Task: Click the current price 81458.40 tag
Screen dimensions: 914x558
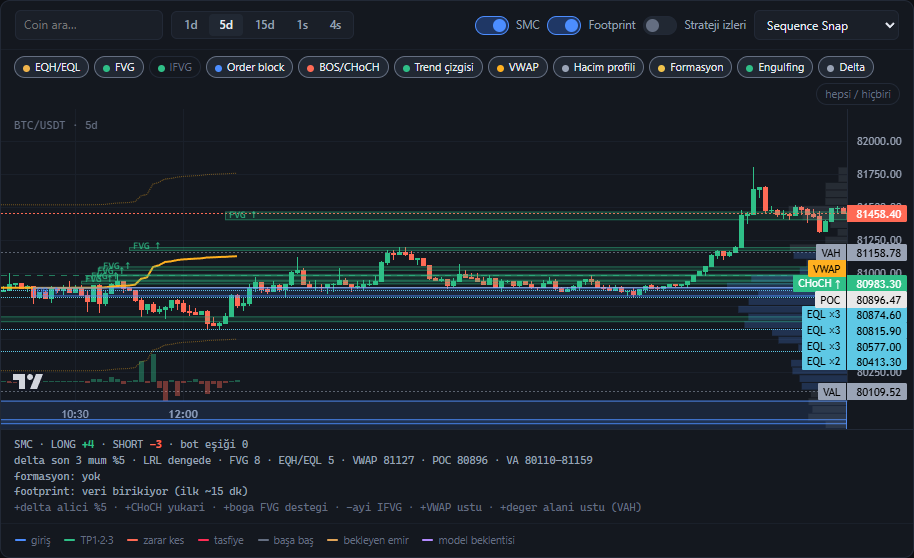Action: (x=877, y=214)
